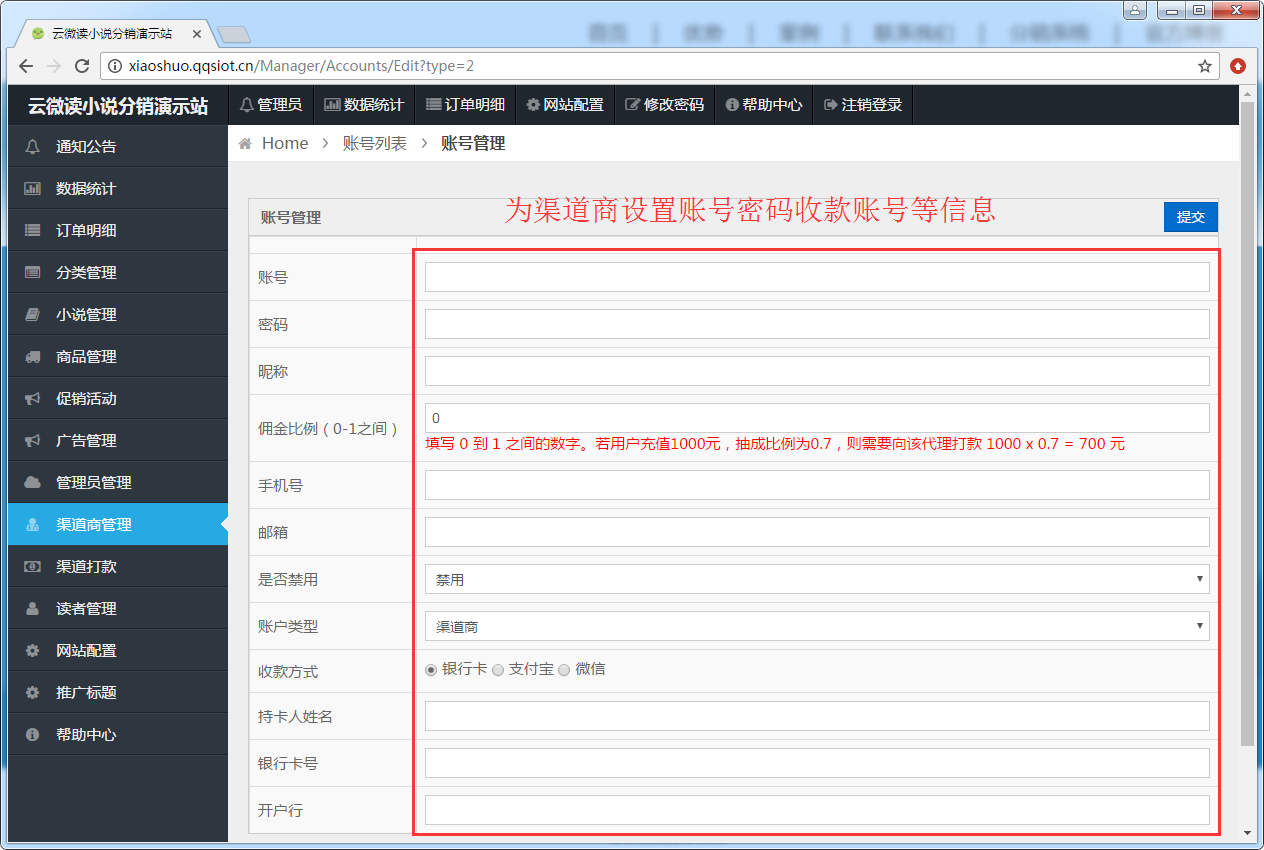Select the 微信 payment radio button

[564, 670]
